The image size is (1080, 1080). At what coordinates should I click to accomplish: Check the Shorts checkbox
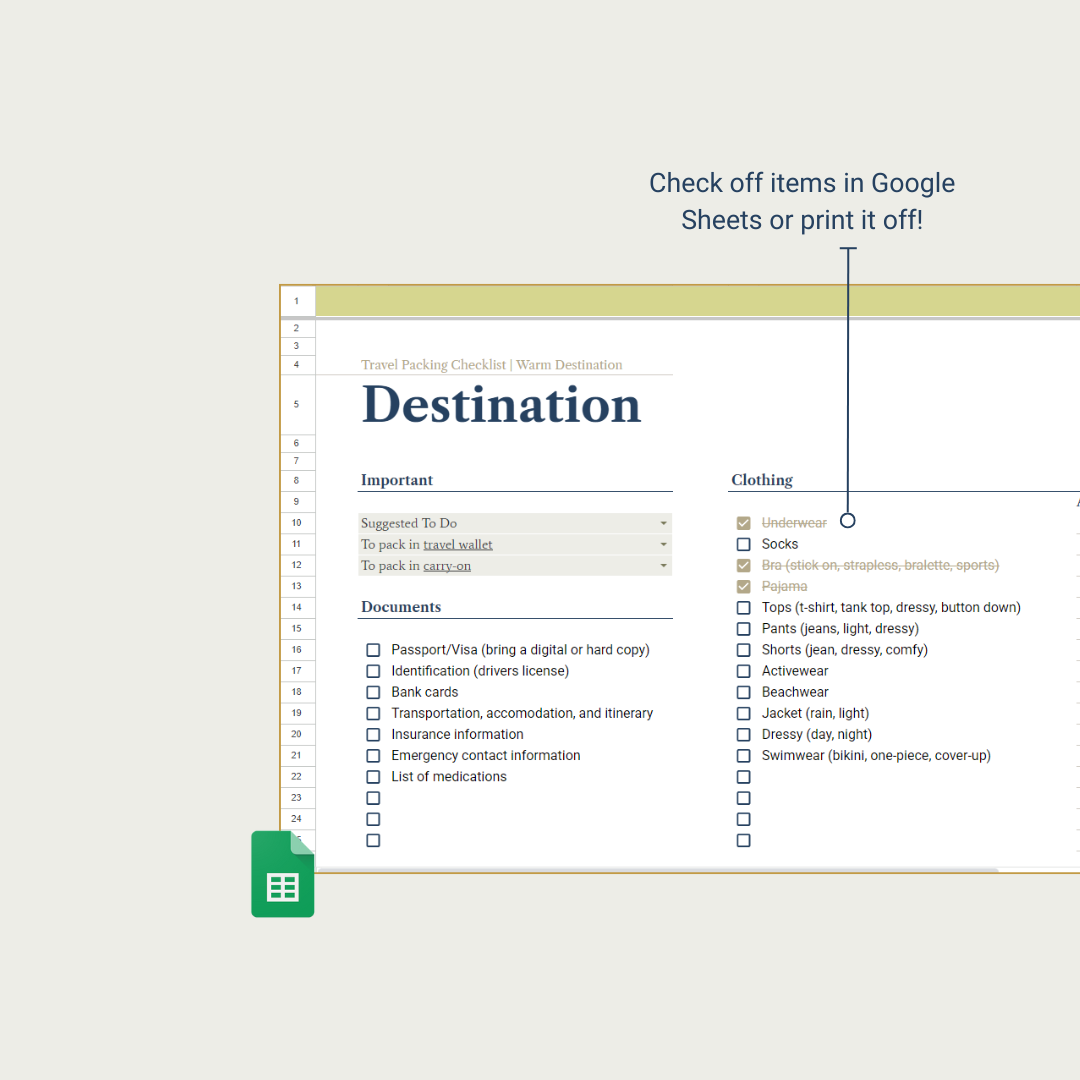(743, 650)
